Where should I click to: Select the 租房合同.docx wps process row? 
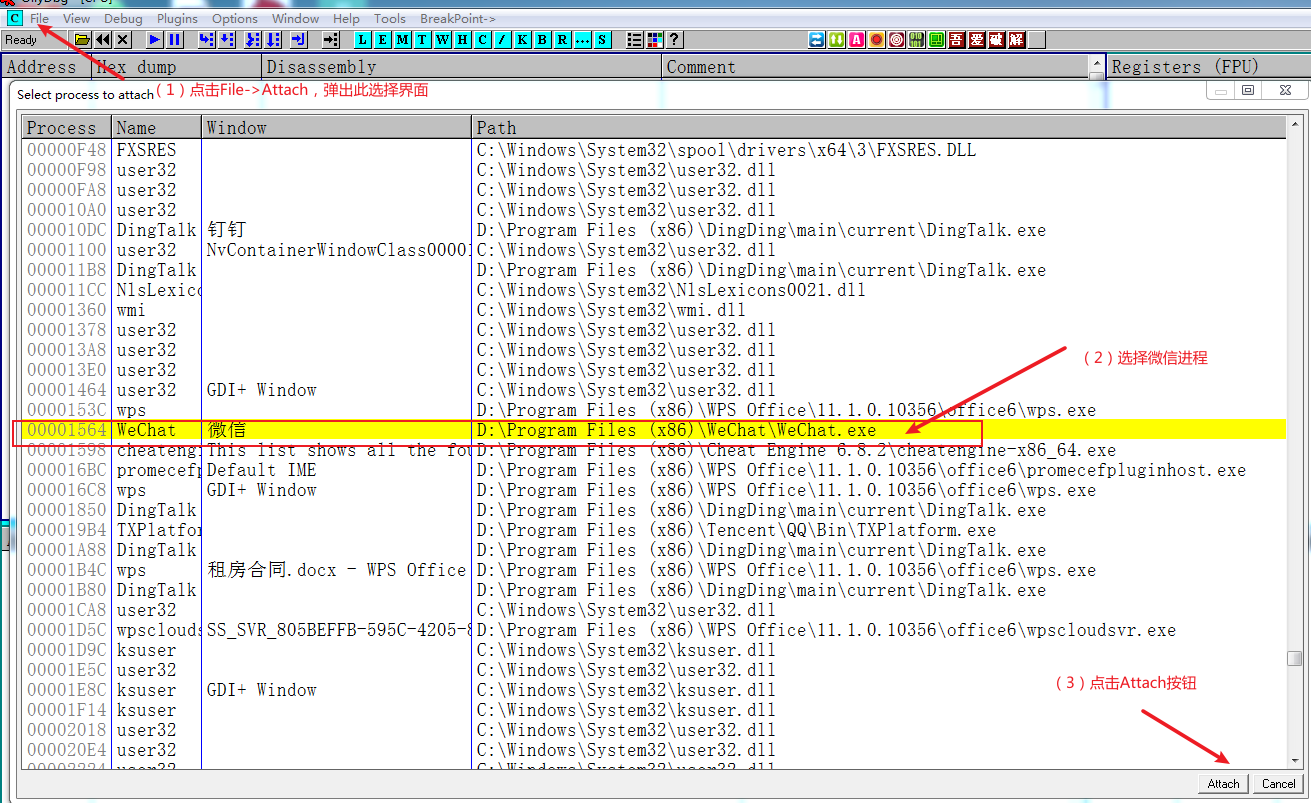(x=654, y=570)
